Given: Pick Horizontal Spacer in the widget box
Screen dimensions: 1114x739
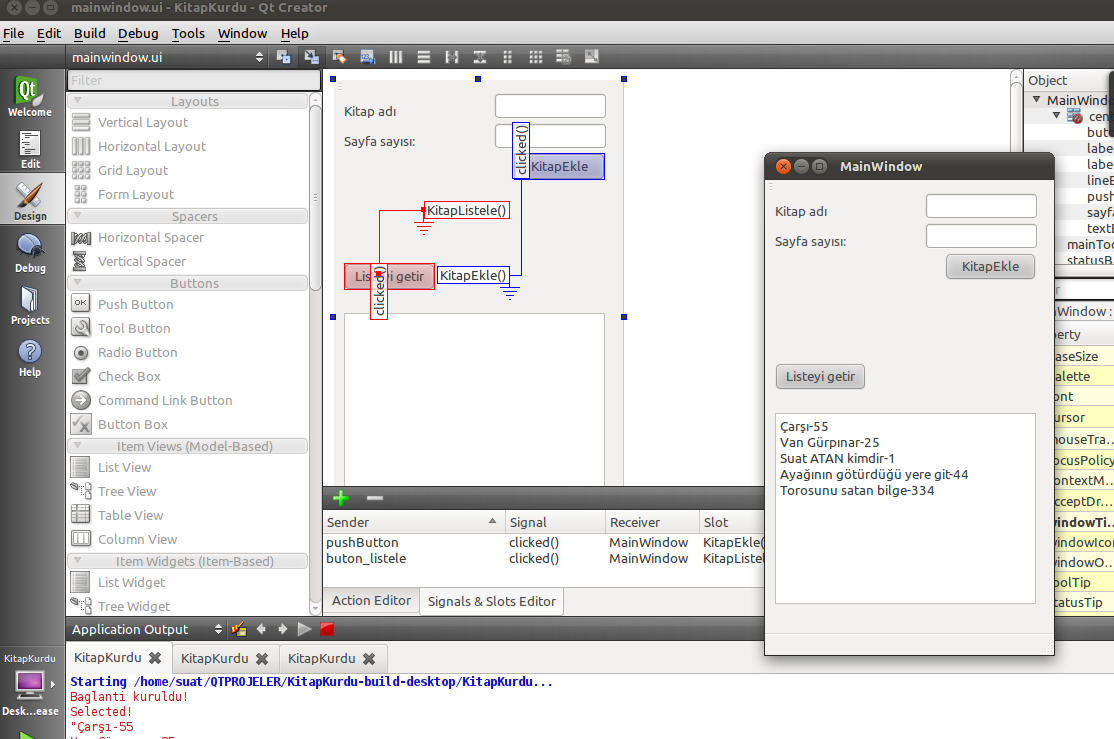Looking at the screenshot, I should click(151, 237).
